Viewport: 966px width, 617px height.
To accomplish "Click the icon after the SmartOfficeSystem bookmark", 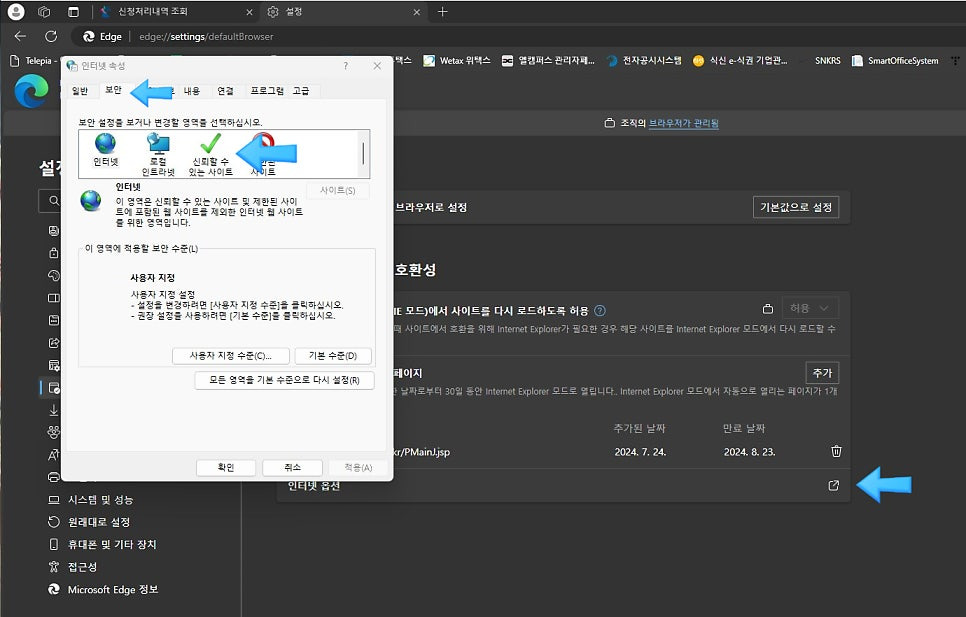I will tap(955, 60).
